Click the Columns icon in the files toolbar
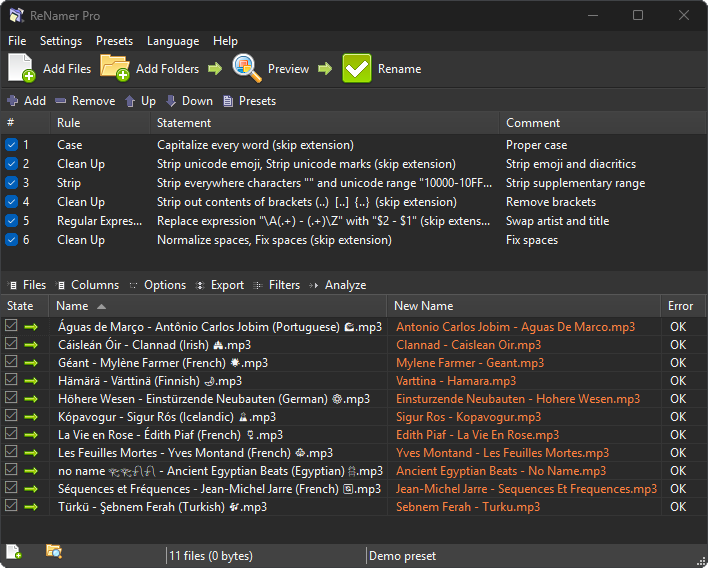The image size is (708, 568). [60, 285]
